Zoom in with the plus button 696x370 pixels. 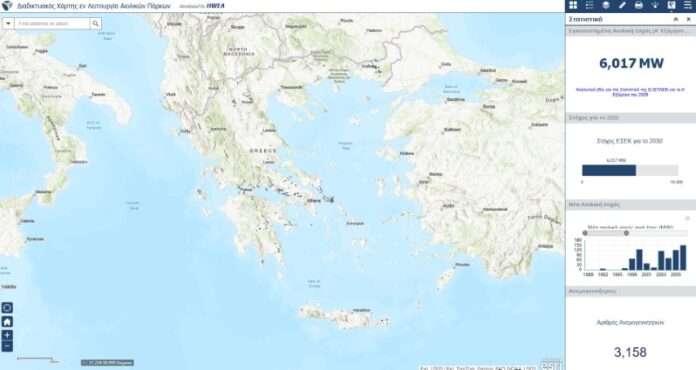pos(7,335)
